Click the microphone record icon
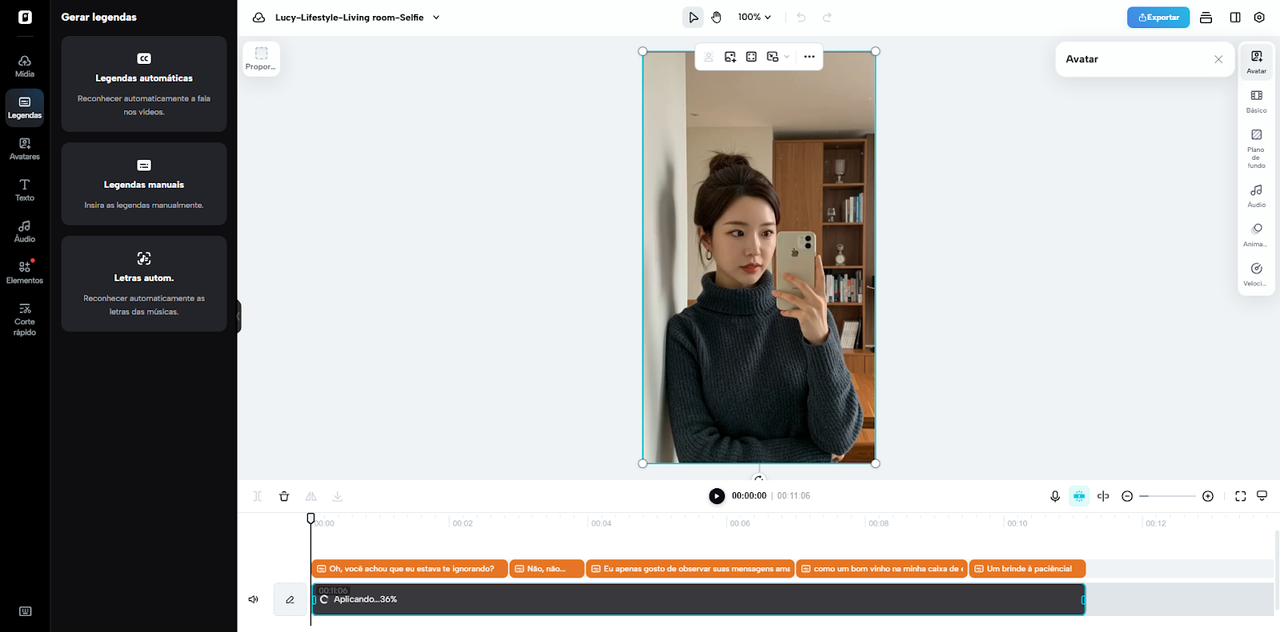 1055,496
